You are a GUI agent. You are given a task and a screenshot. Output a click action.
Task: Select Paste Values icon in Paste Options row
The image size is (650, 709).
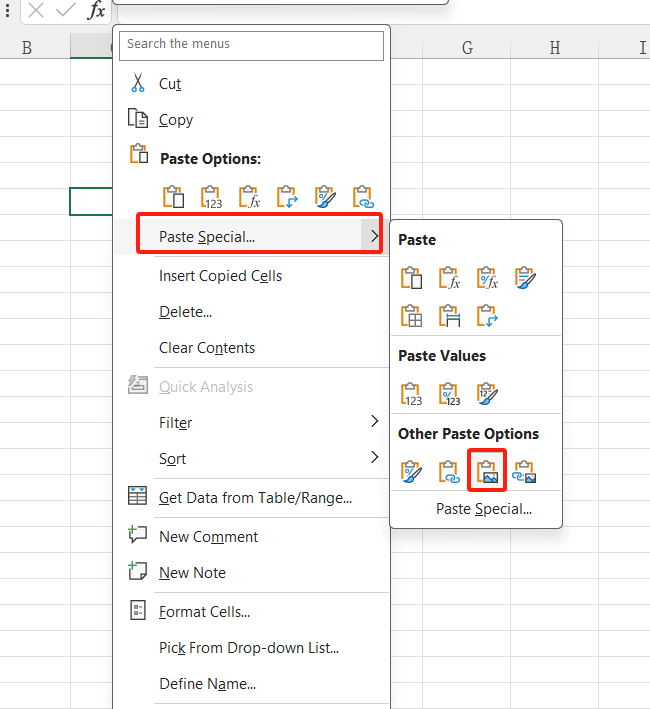(x=211, y=196)
